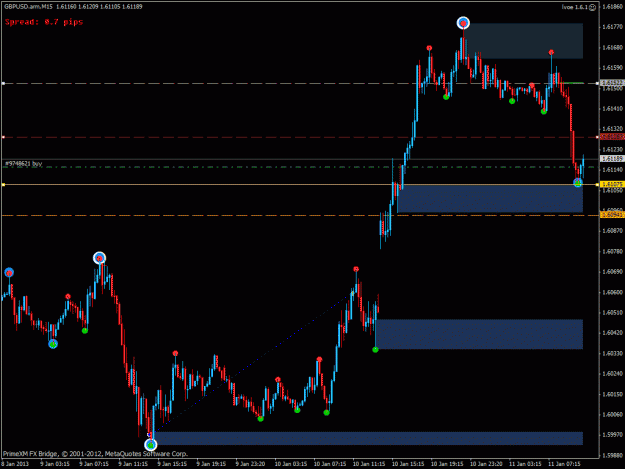Click the '9 Jan 23:20' time axis label
This screenshot has width=625, height=469.
coord(250,464)
